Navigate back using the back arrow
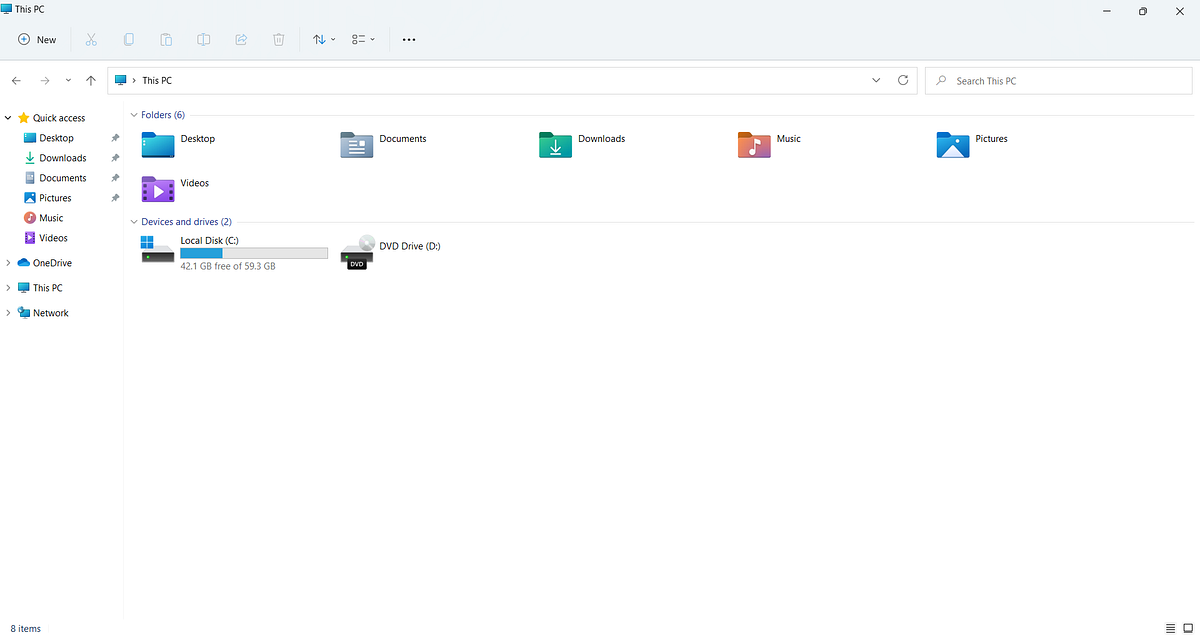 click(16, 80)
